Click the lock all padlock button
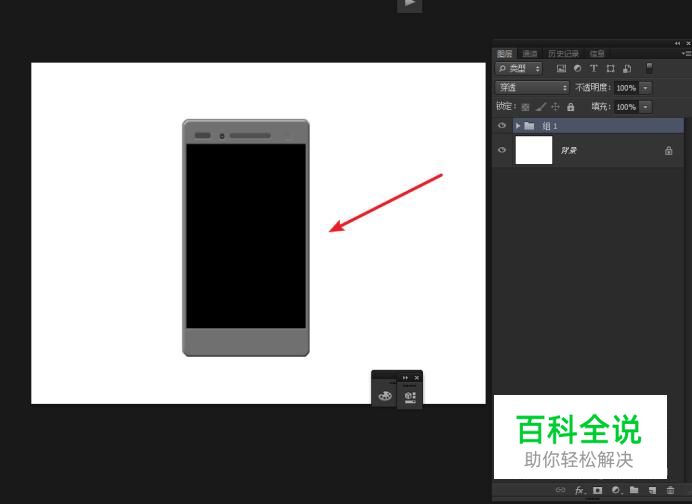The height and width of the screenshot is (504, 692). point(571,107)
